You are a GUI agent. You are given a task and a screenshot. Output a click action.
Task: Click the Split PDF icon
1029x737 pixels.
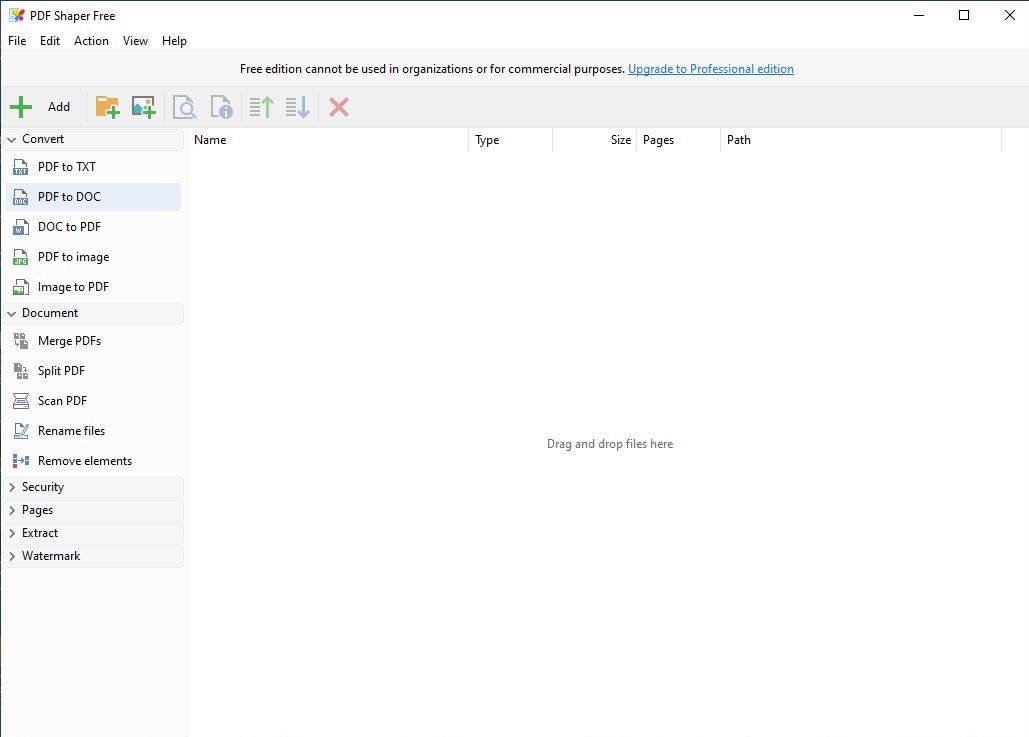[20, 371]
